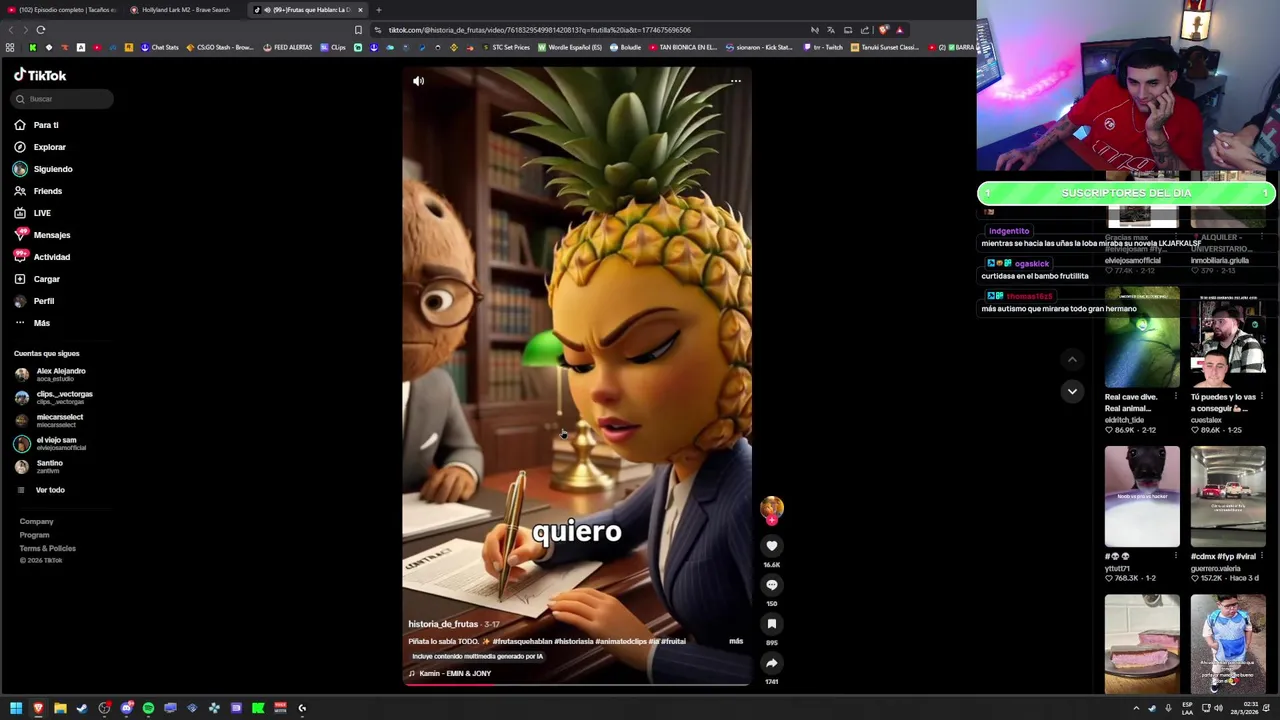This screenshot has width=1280, height=720.
Task: Switch to Tacaños episode YouTube tab
Action: [62, 10]
